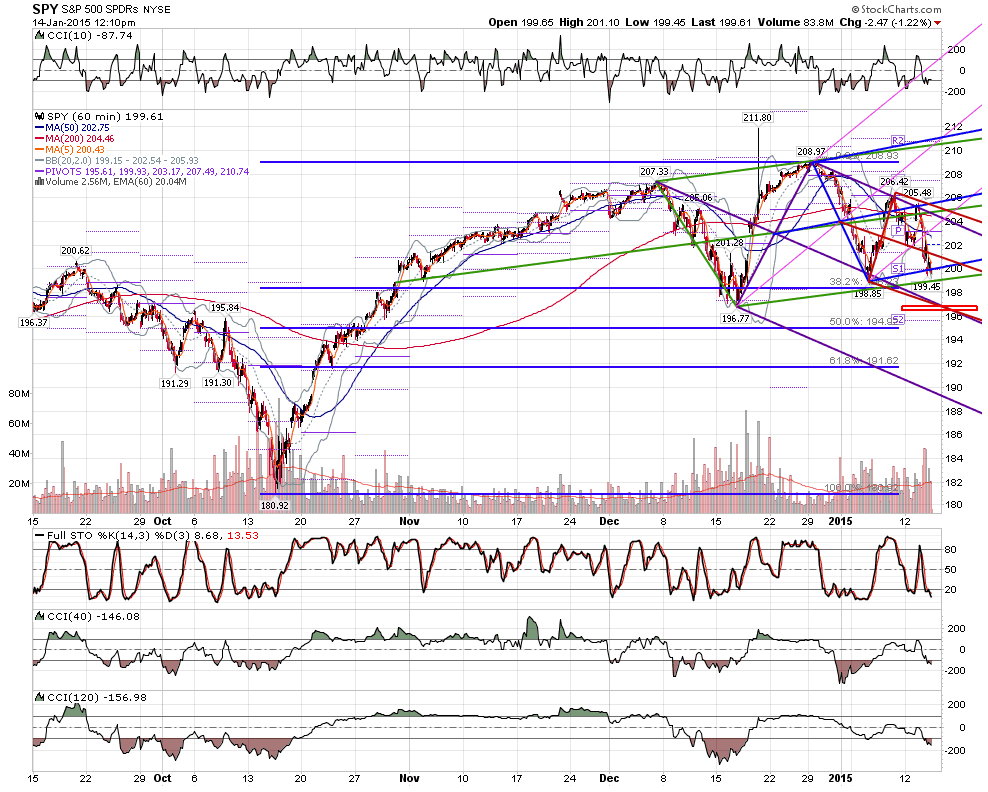Select the P pivot point marker

pos(898,231)
